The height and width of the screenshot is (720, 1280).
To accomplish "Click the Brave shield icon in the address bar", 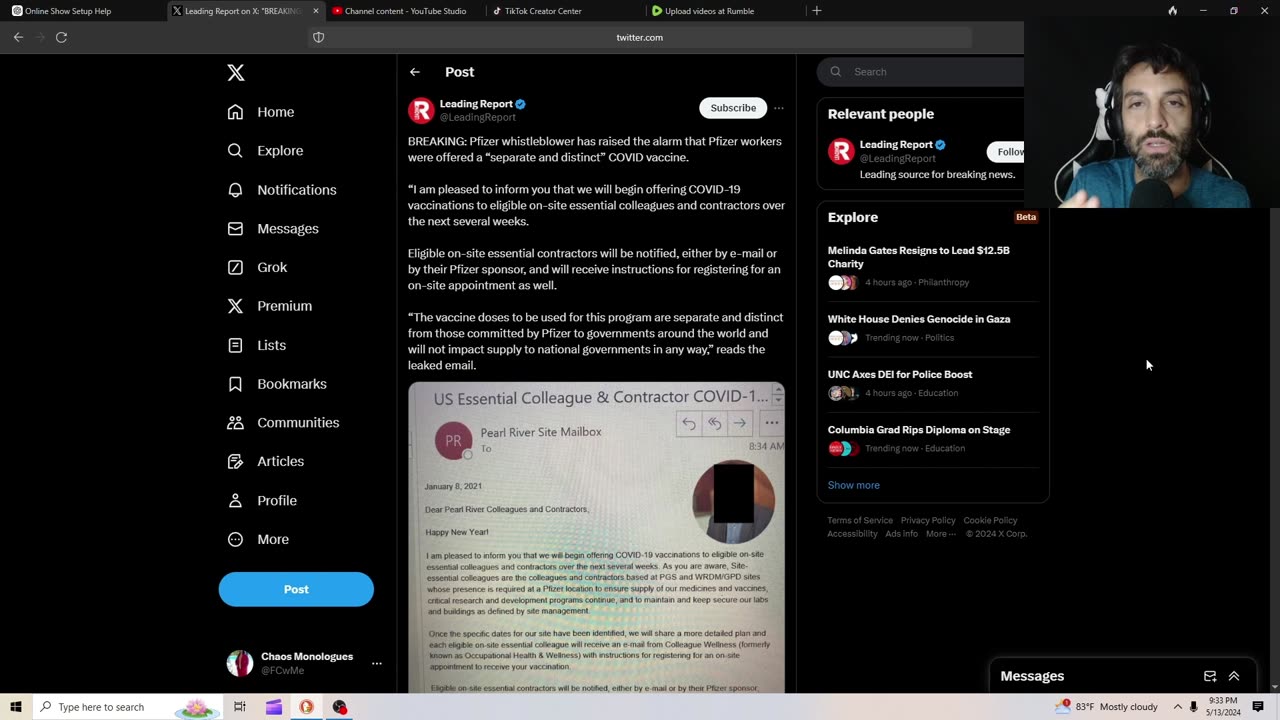I will (319, 37).
